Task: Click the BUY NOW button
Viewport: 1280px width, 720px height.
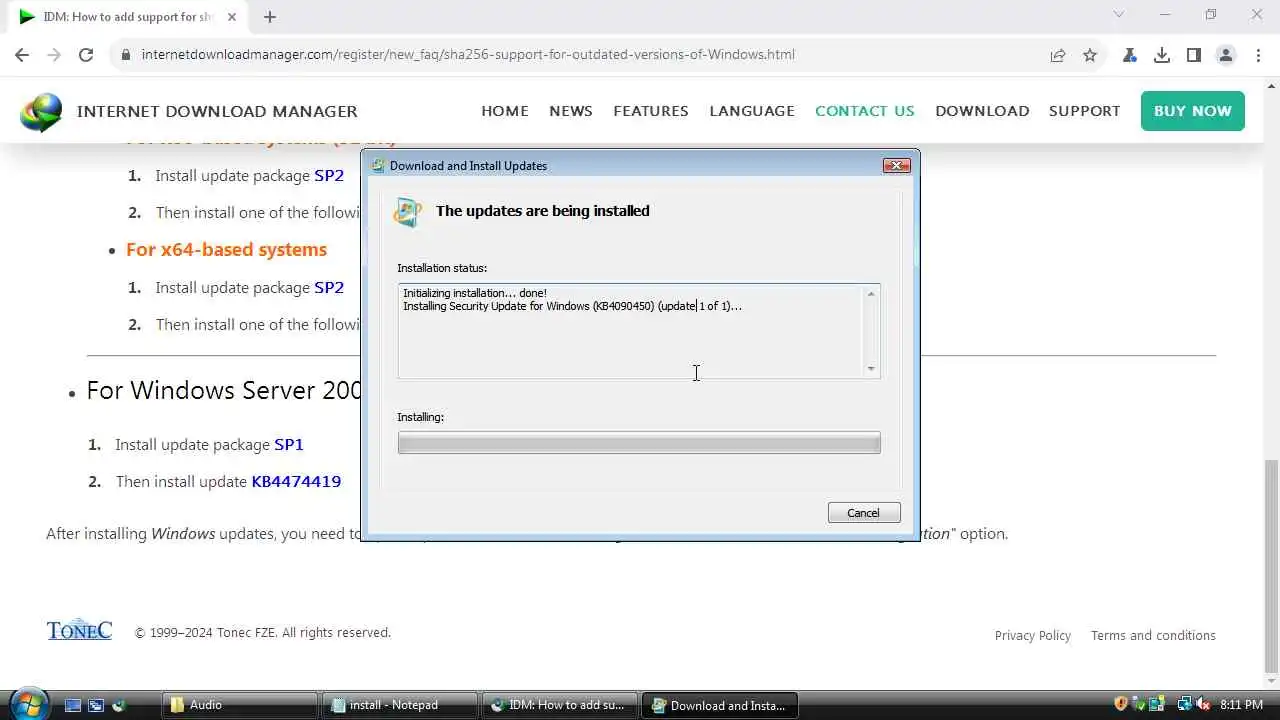Action: point(1193,111)
